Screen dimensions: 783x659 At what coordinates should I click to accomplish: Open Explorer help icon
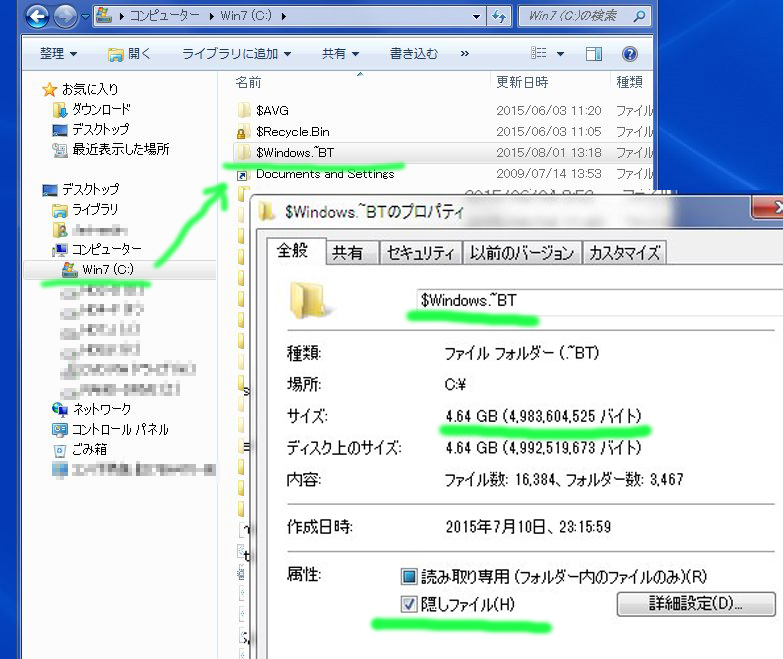click(x=630, y=54)
